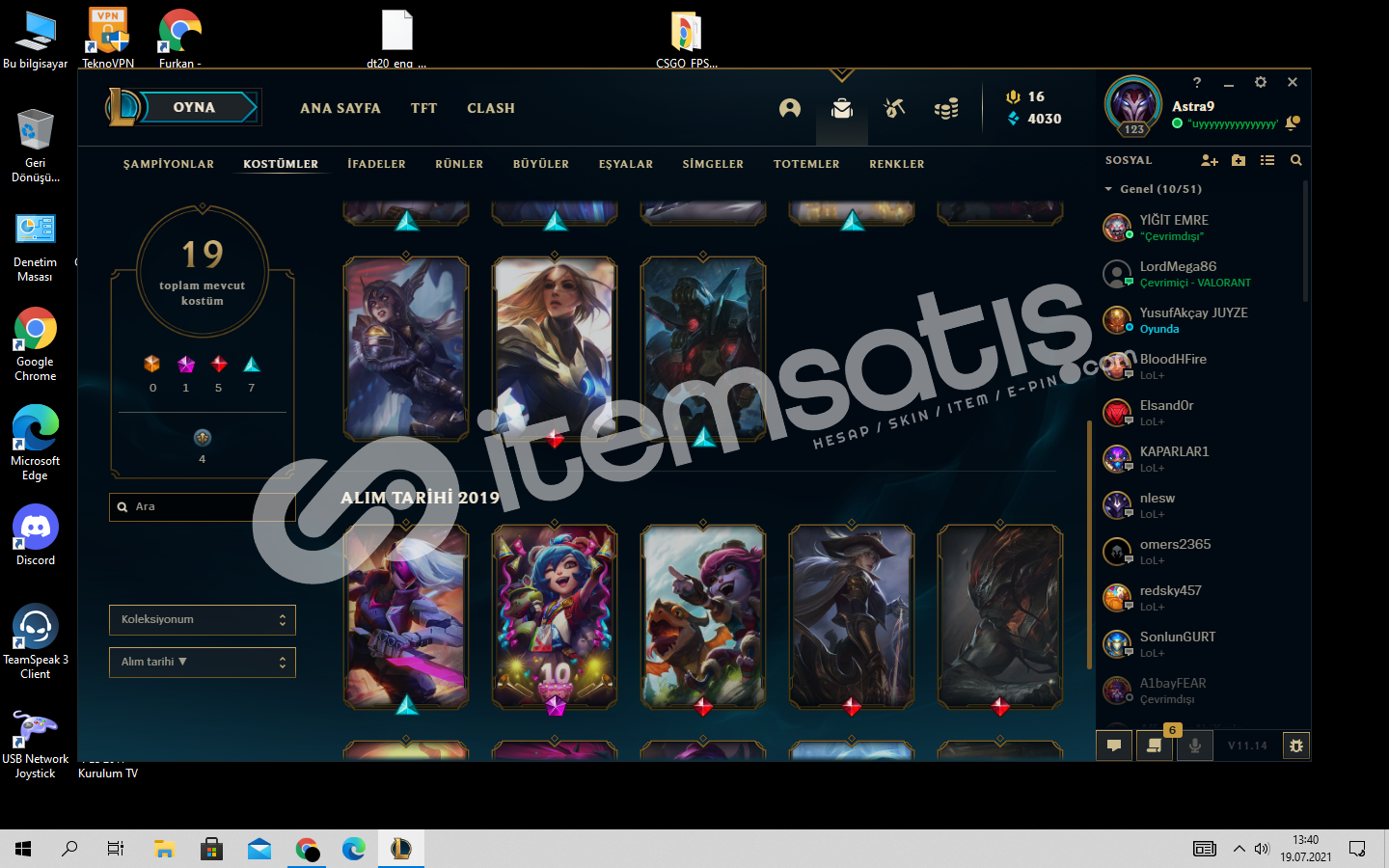Filter by red Legendary skin gem icon
This screenshot has height=868, width=1389.
click(x=219, y=364)
